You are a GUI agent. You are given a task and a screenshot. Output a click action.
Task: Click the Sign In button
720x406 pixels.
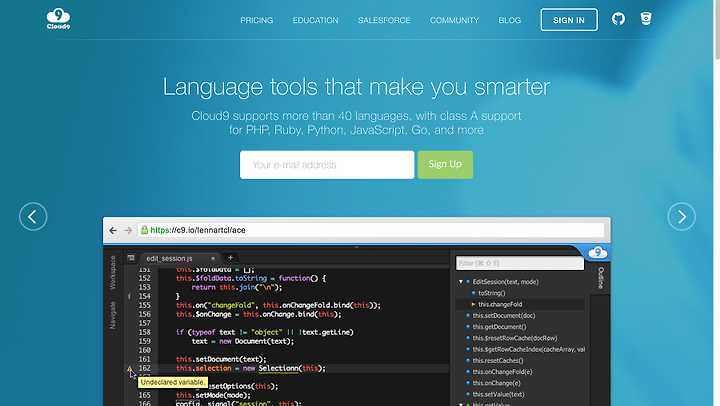pos(569,20)
